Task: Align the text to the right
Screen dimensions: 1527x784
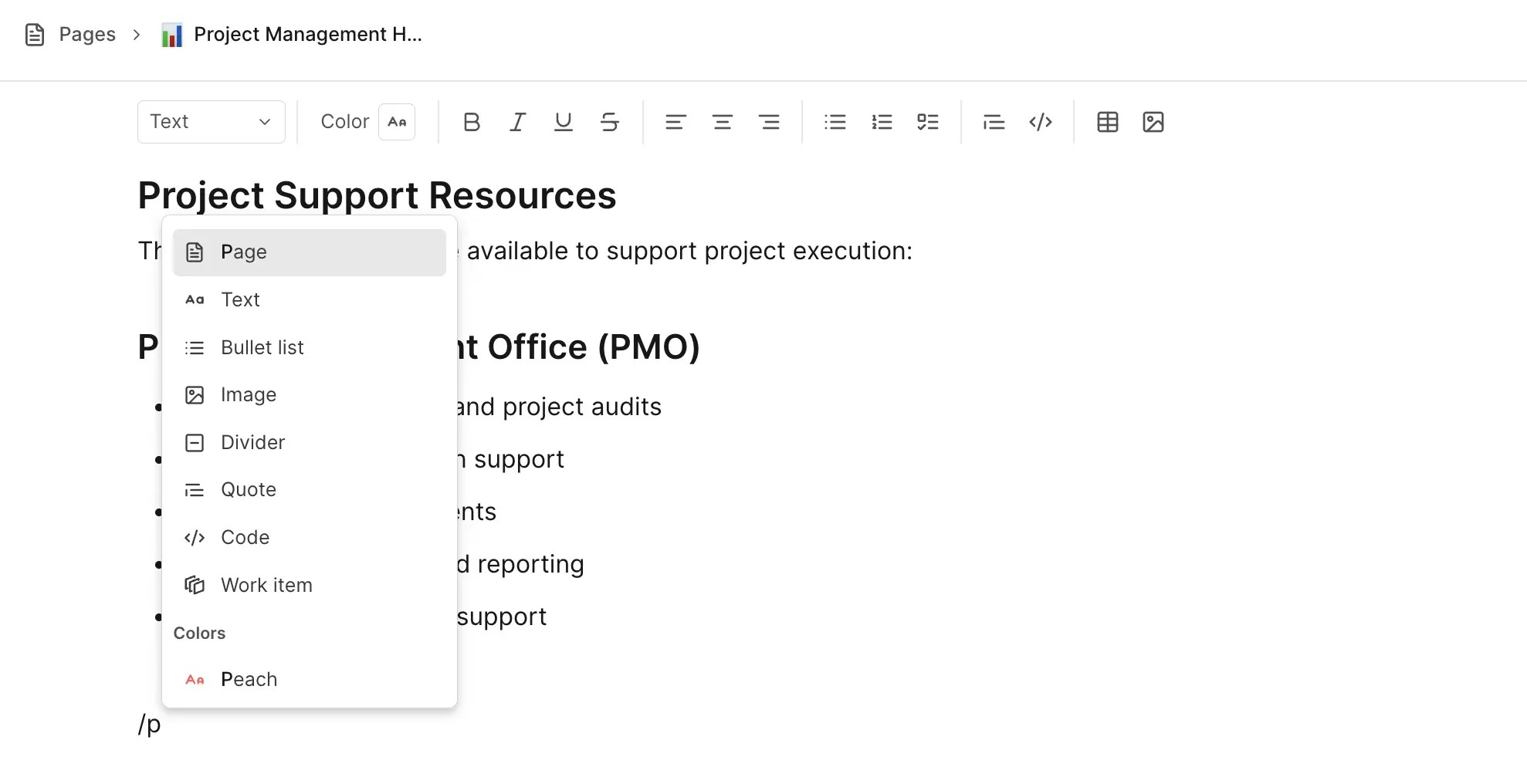Action: [770, 121]
